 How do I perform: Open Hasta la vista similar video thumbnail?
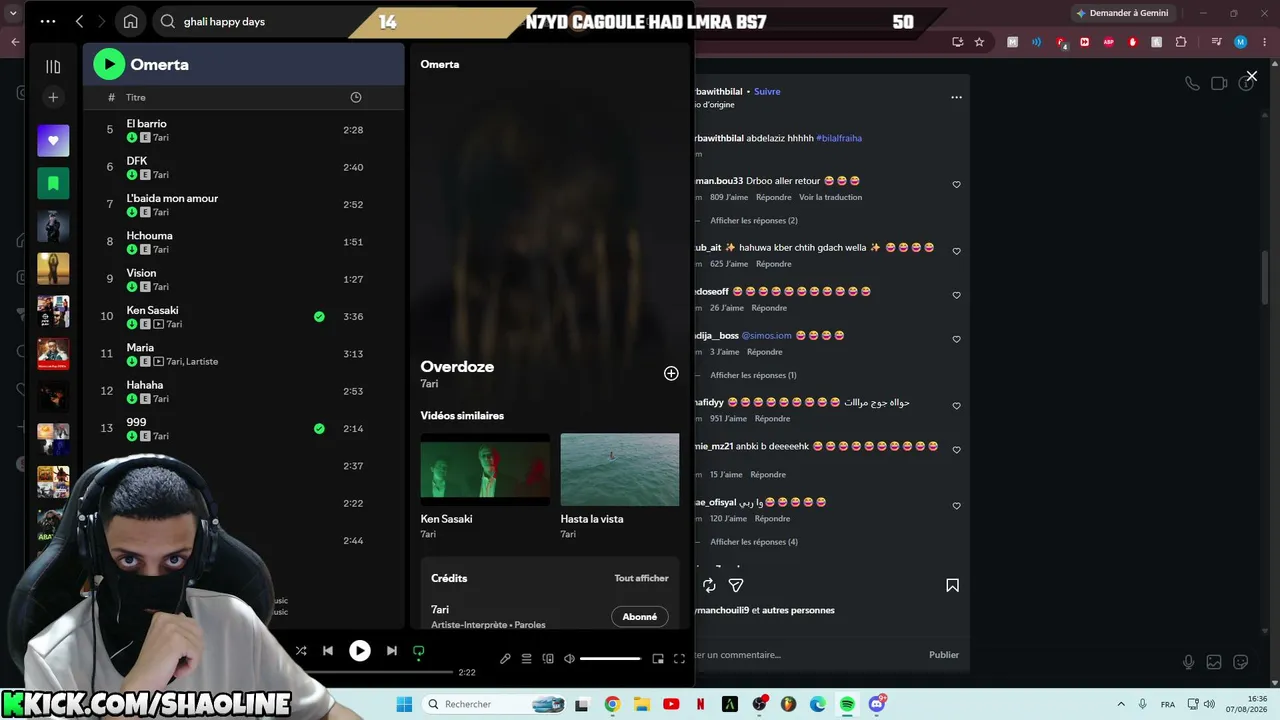point(620,469)
